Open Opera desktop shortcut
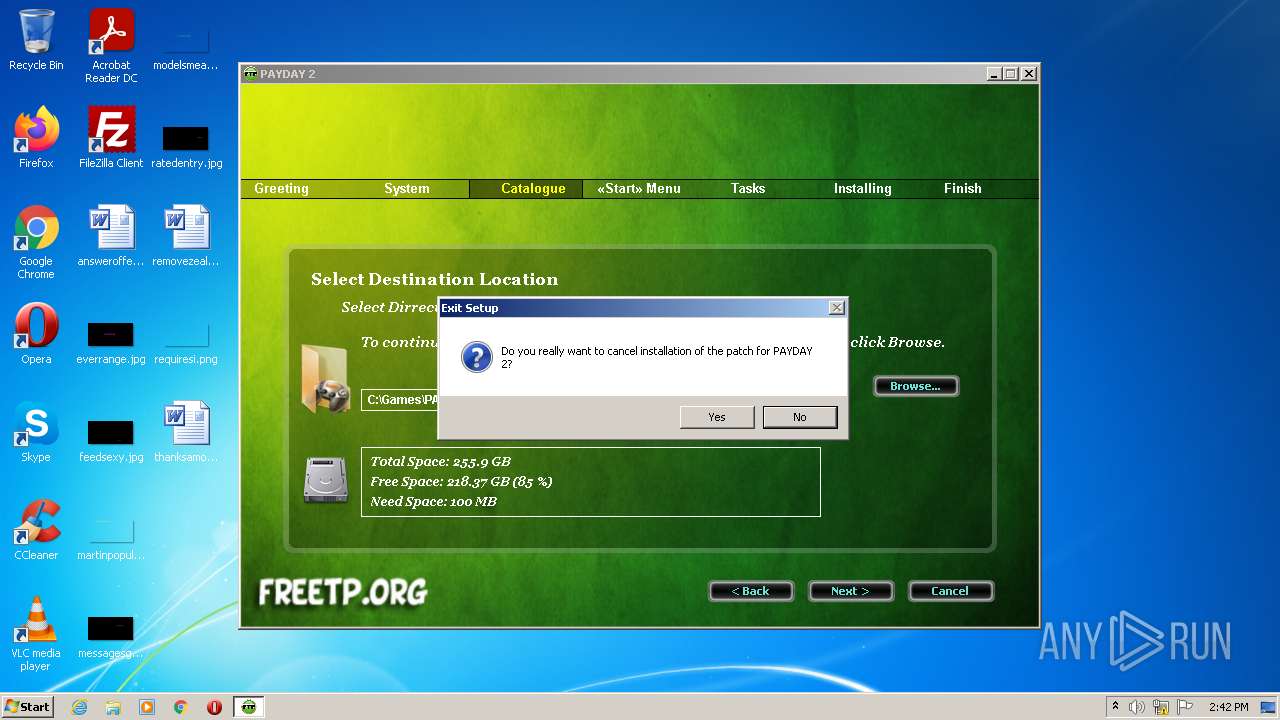1280x720 pixels. click(36, 334)
